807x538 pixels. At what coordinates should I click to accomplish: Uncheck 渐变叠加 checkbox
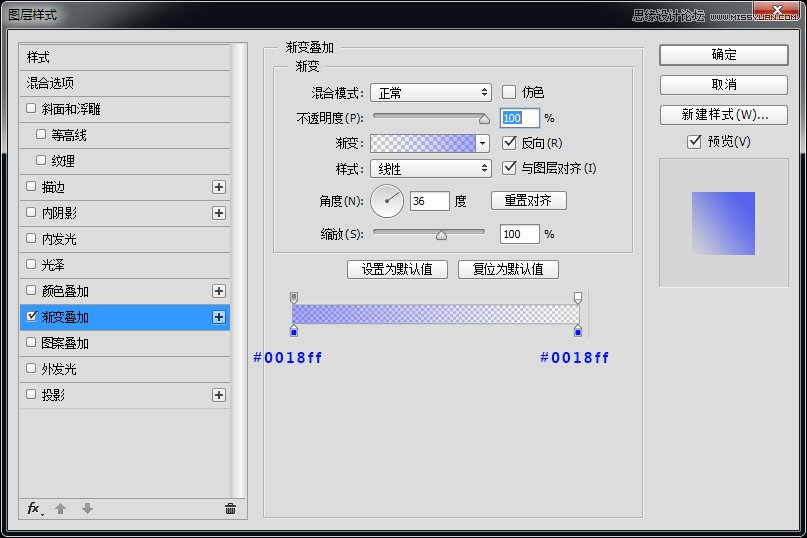point(31,316)
